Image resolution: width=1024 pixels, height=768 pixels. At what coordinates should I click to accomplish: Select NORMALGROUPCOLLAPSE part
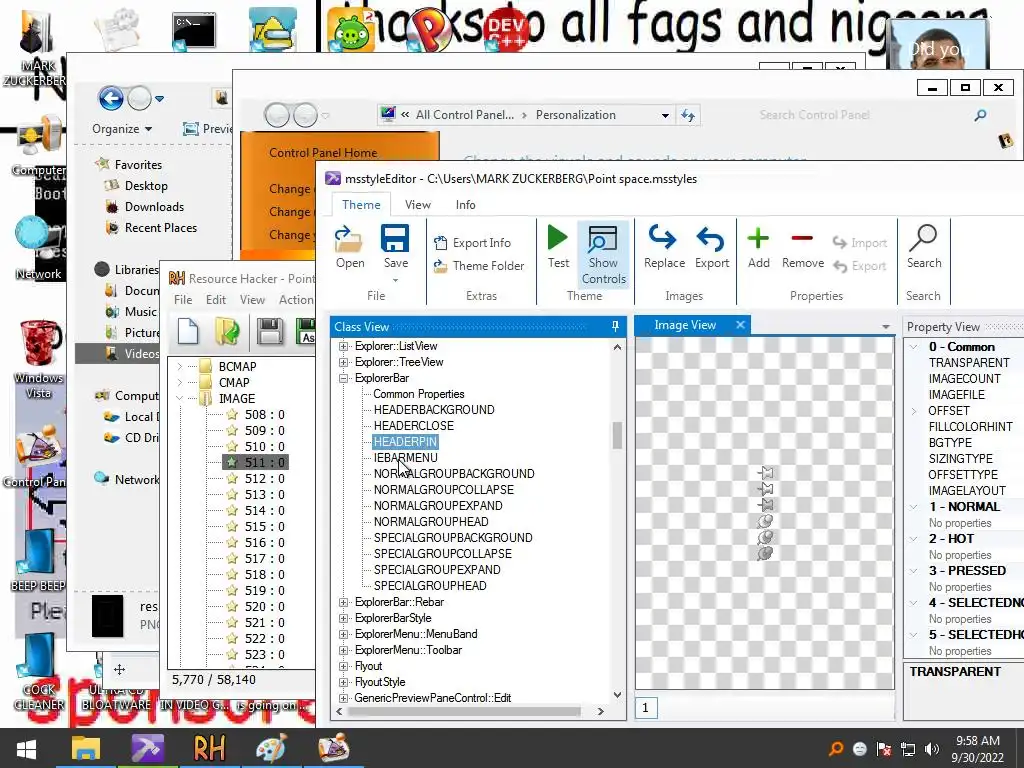pos(443,490)
